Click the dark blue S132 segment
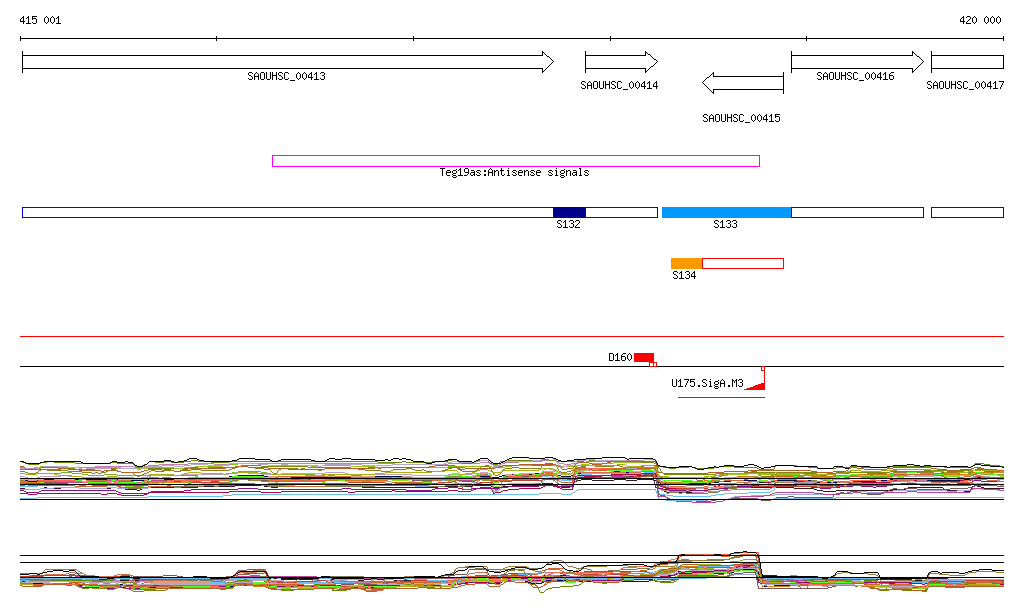The height and width of the screenshot is (611, 1024). coord(569,212)
